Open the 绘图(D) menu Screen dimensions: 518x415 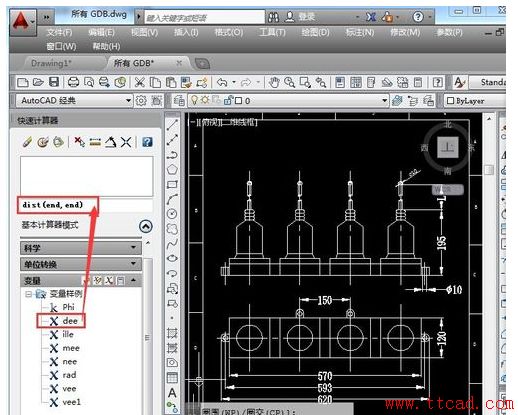tap(315, 32)
